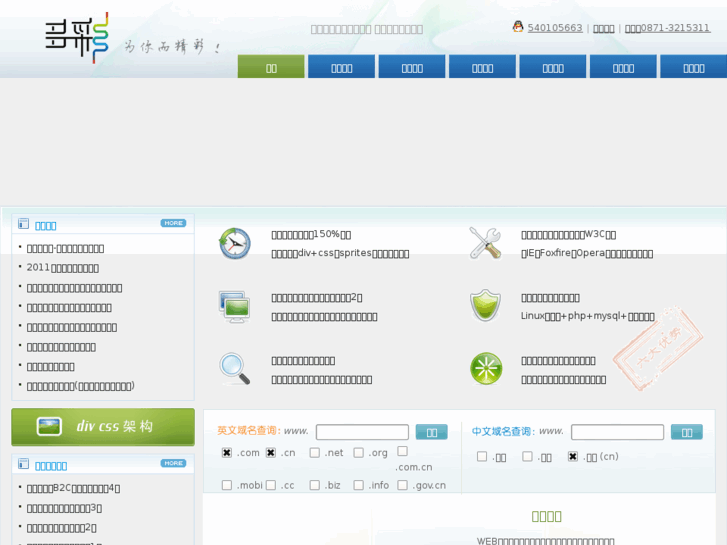Select the .info domain checkbox
The width and height of the screenshot is (727, 545).
(358, 485)
